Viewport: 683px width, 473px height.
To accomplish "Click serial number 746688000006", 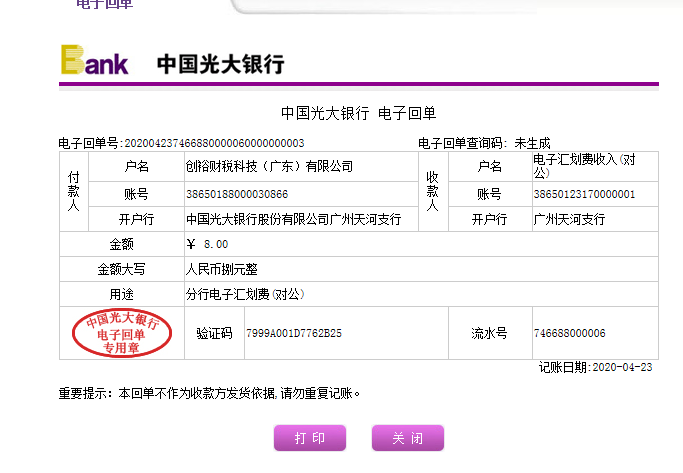I will (570, 333).
